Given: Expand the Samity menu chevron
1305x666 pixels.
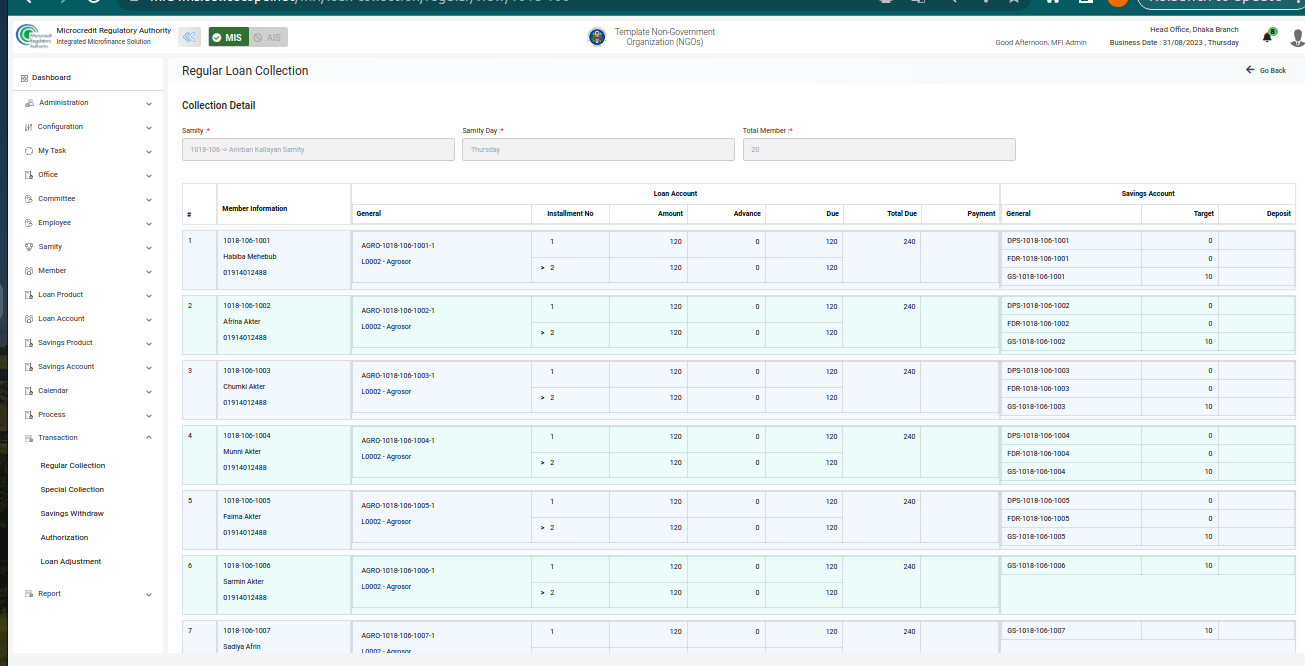Looking at the screenshot, I should click(x=149, y=247).
